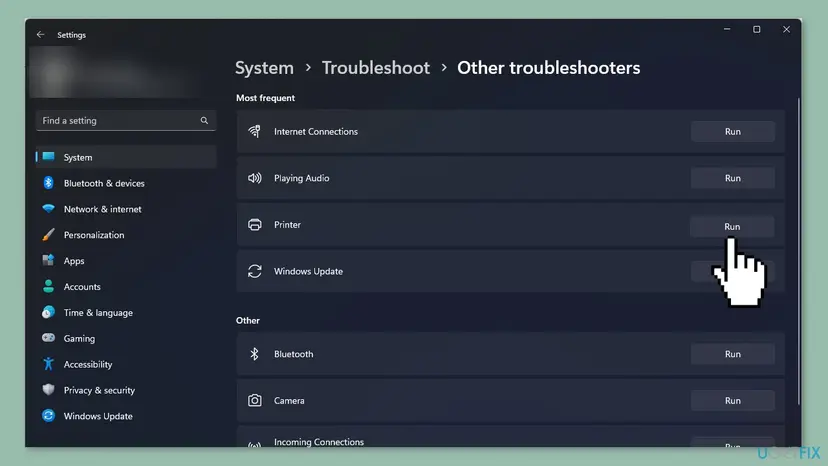Run the Camera troubleshooter

pyautogui.click(x=732, y=400)
